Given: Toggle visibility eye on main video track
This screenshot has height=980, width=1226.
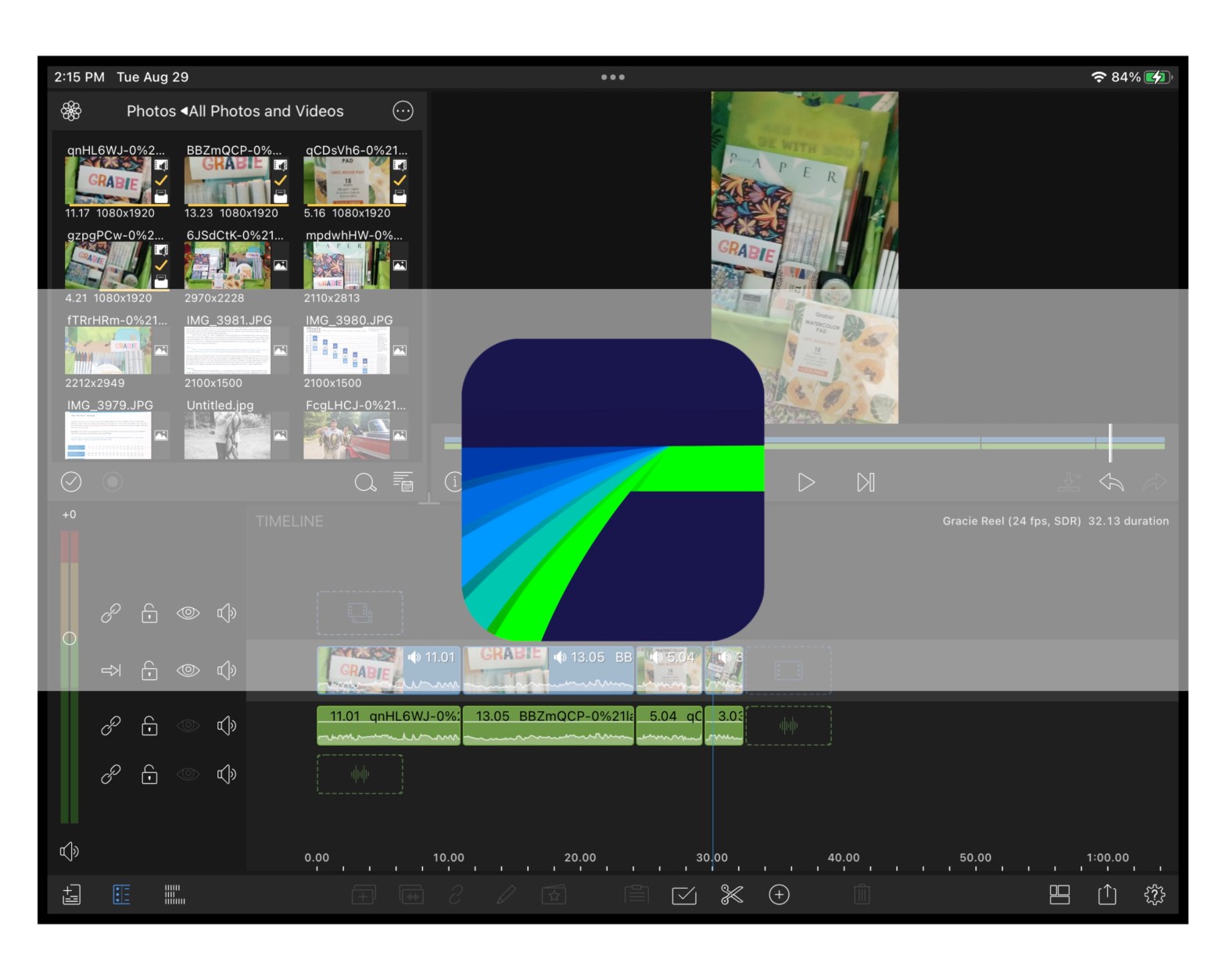Looking at the screenshot, I should pyautogui.click(x=188, y=671).
